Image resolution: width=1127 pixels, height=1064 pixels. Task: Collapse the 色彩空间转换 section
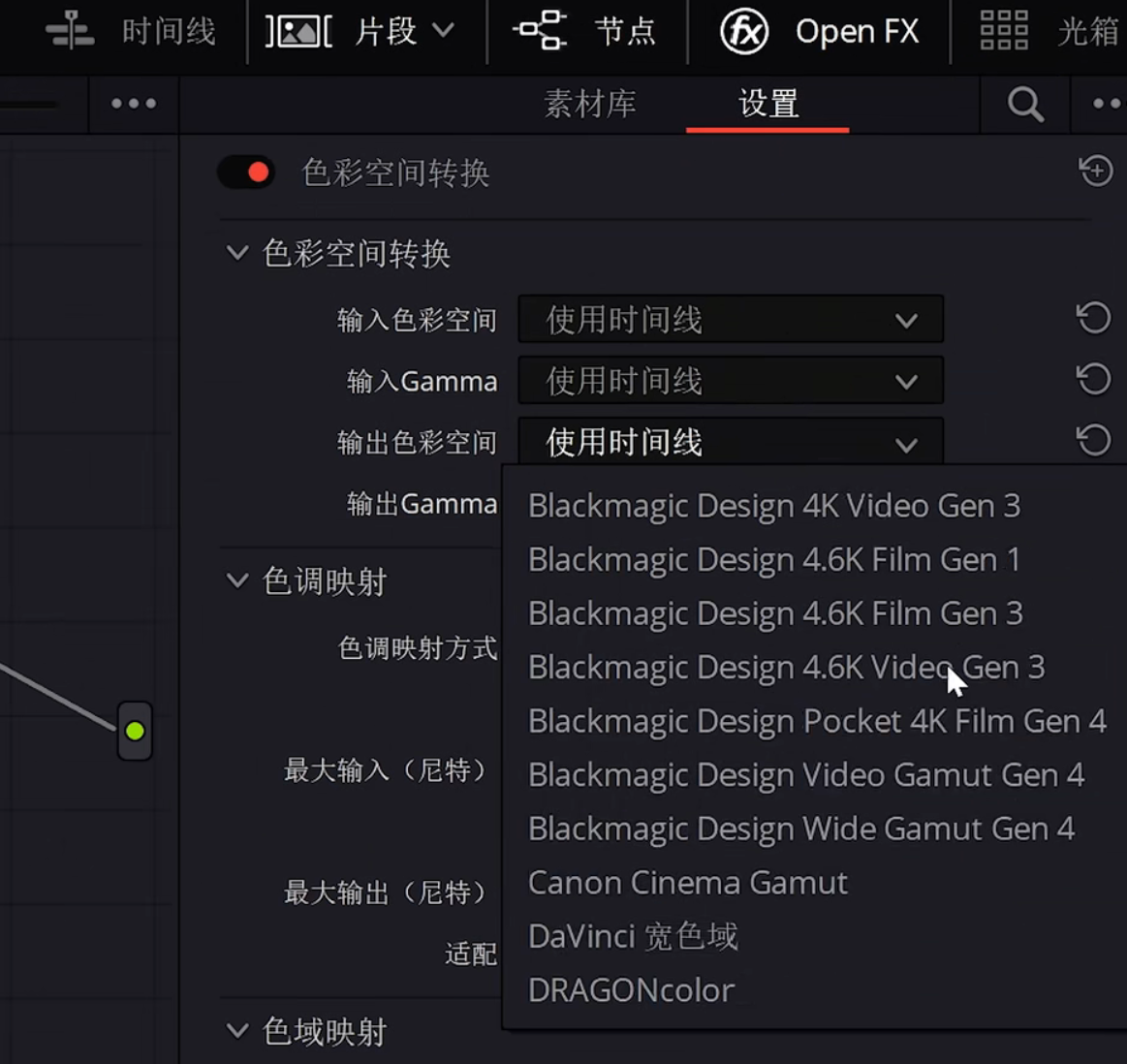point(237,253)
